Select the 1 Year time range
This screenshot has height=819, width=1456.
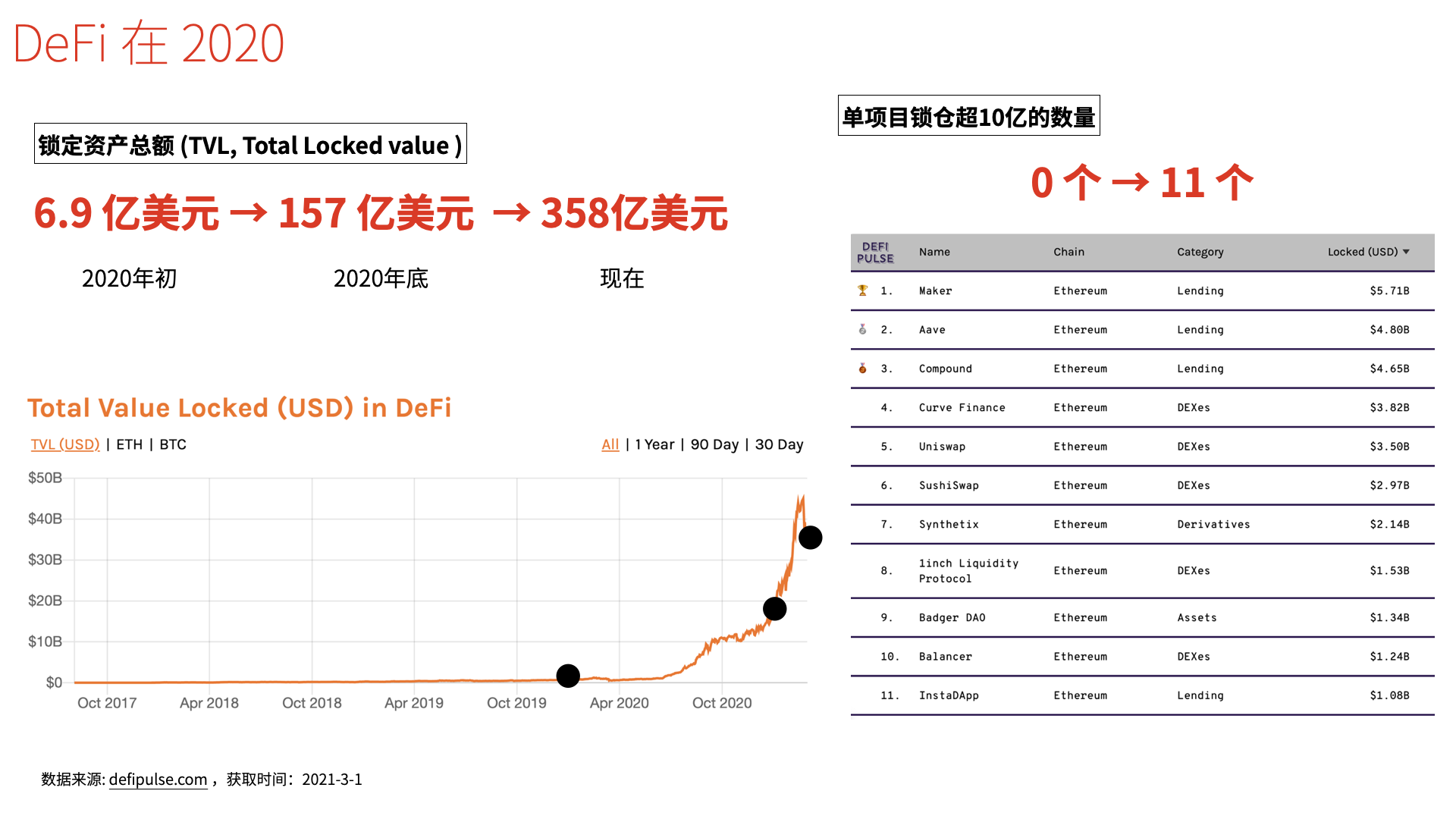(654, 444)
